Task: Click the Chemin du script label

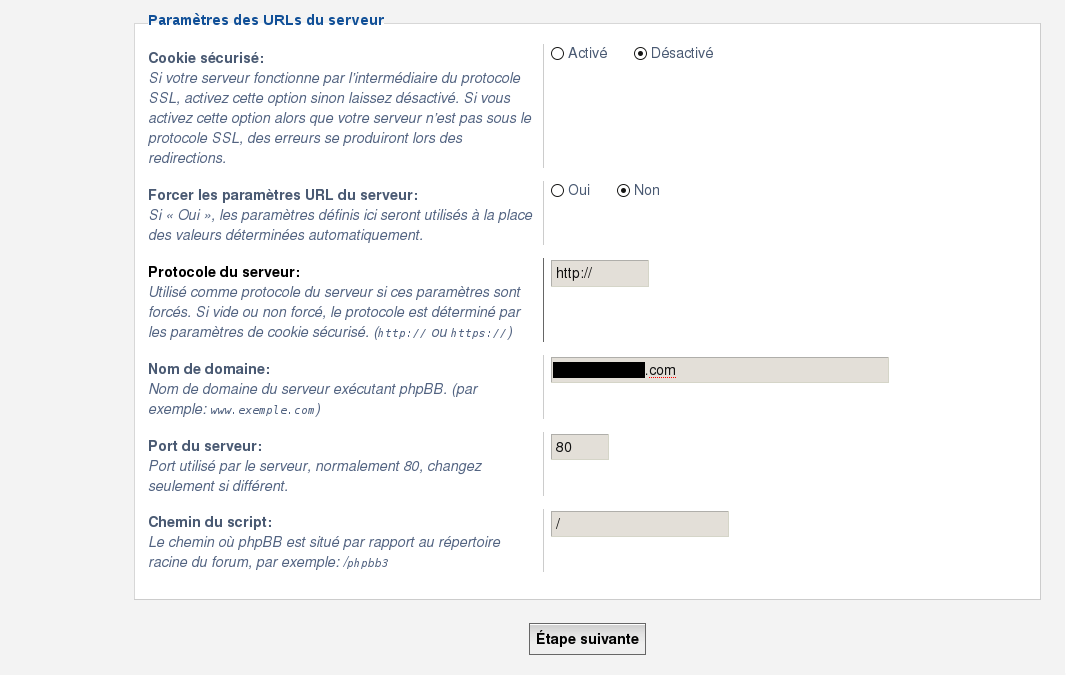Action: point(210,522)
